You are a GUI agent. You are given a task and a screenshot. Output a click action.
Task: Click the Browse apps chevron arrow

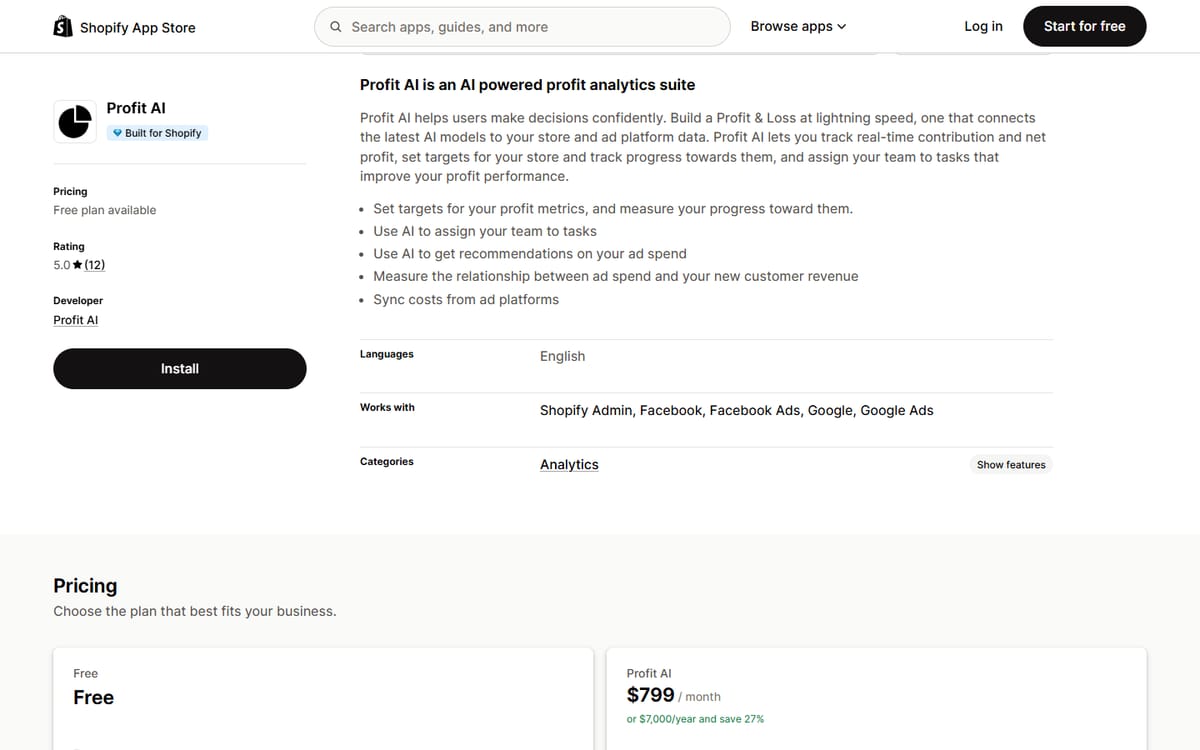coord(841,27)
